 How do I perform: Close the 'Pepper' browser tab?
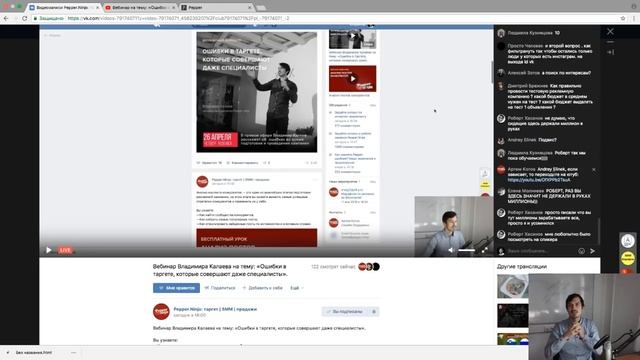pyautogui.click(x=249, y=7)
